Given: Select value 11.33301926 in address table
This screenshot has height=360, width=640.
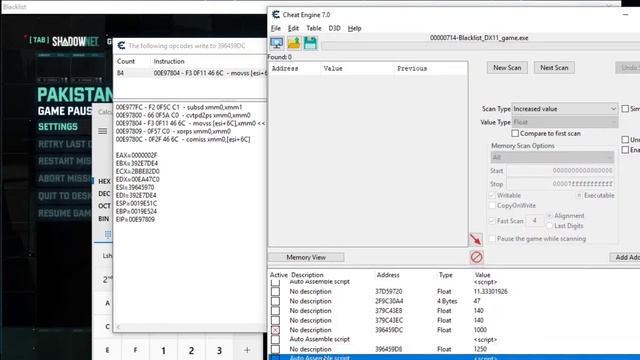Looking at the screenshot, I should [490, 291].
